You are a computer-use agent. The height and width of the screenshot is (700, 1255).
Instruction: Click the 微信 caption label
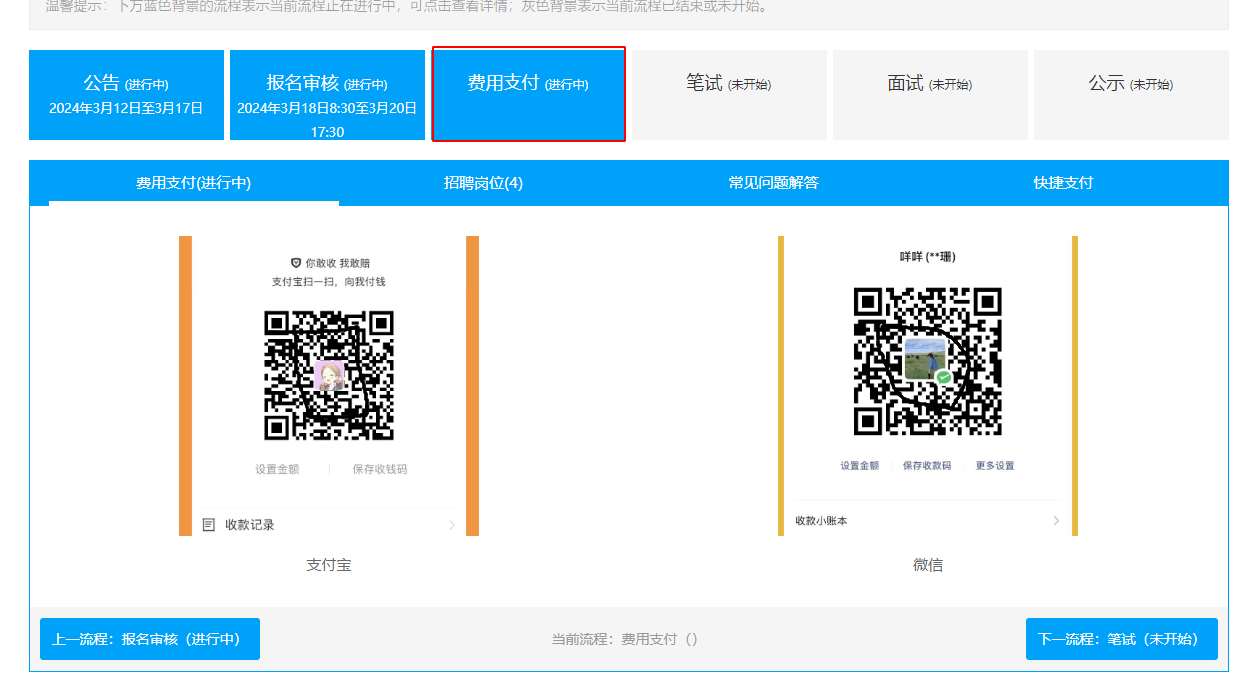coord(928,565)
